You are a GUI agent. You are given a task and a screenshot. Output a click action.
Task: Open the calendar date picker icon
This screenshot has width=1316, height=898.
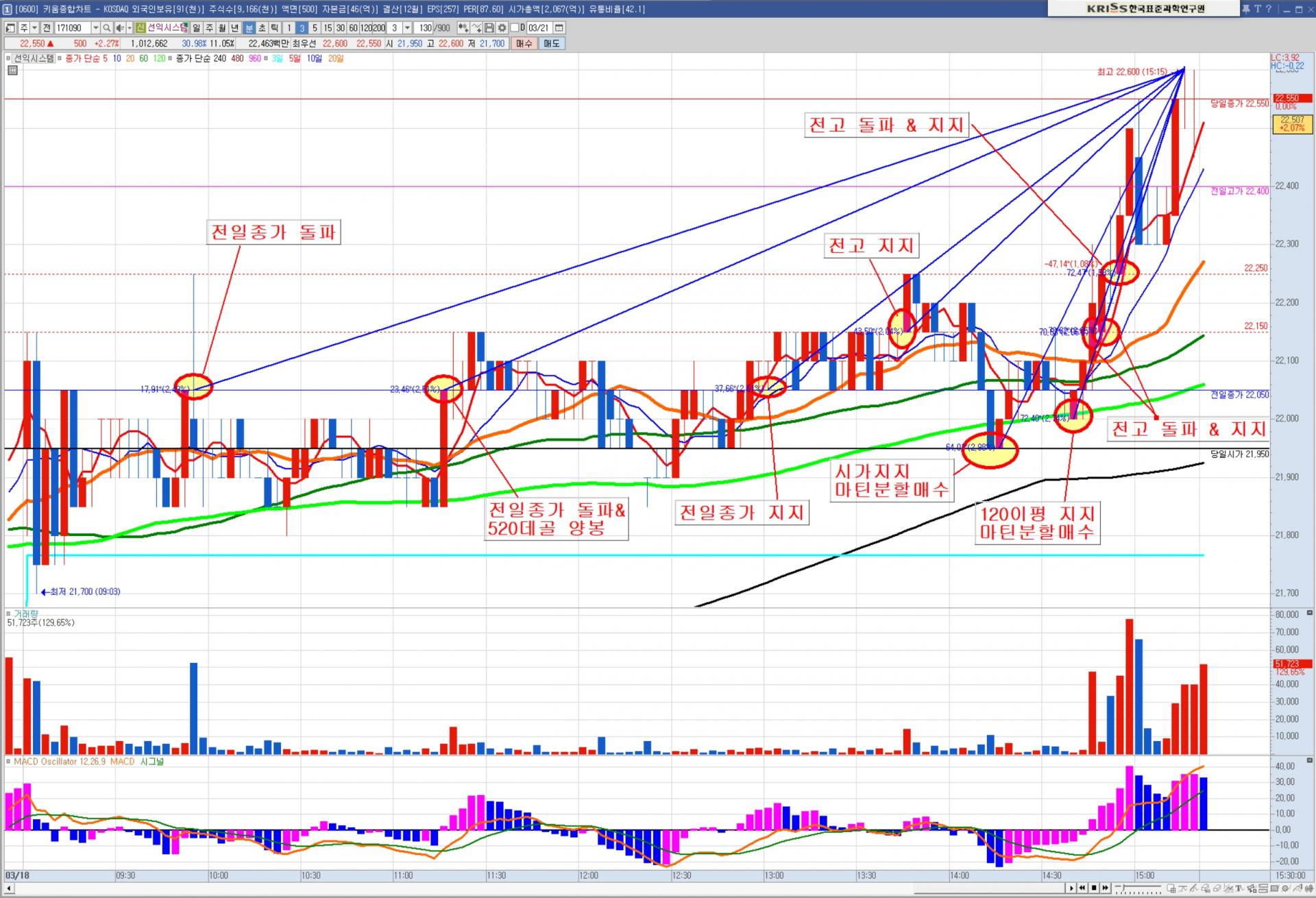point(559,28)
